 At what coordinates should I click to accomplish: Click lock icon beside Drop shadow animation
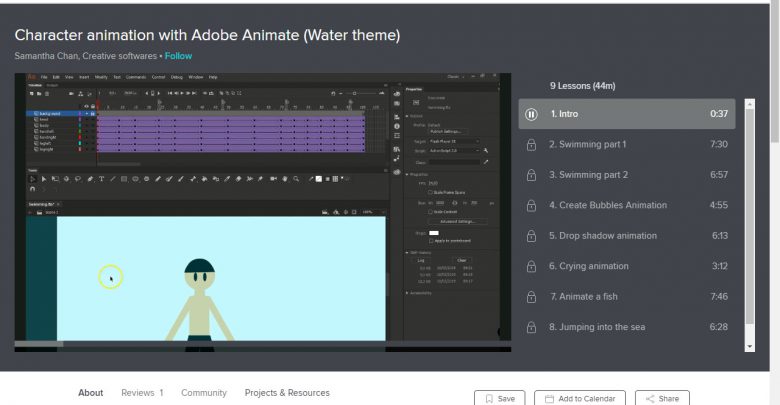[531, 236]
